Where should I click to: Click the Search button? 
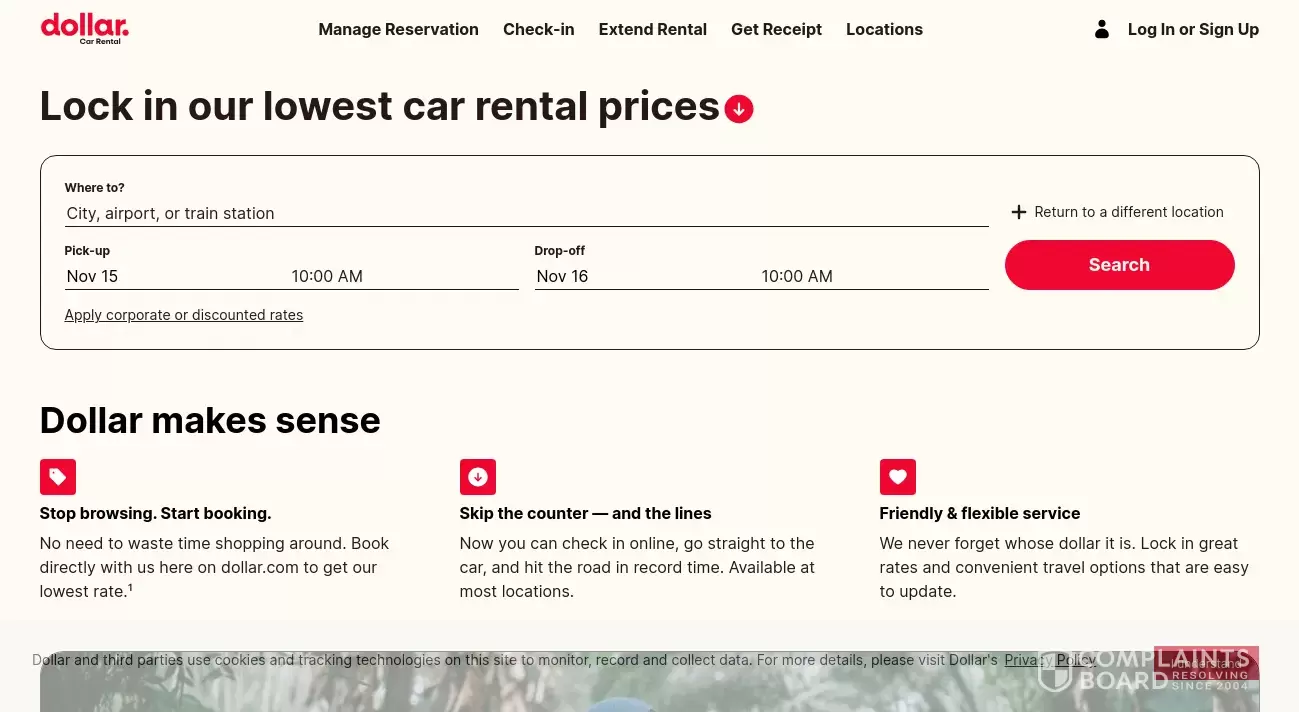click(x=1119, y=264)
